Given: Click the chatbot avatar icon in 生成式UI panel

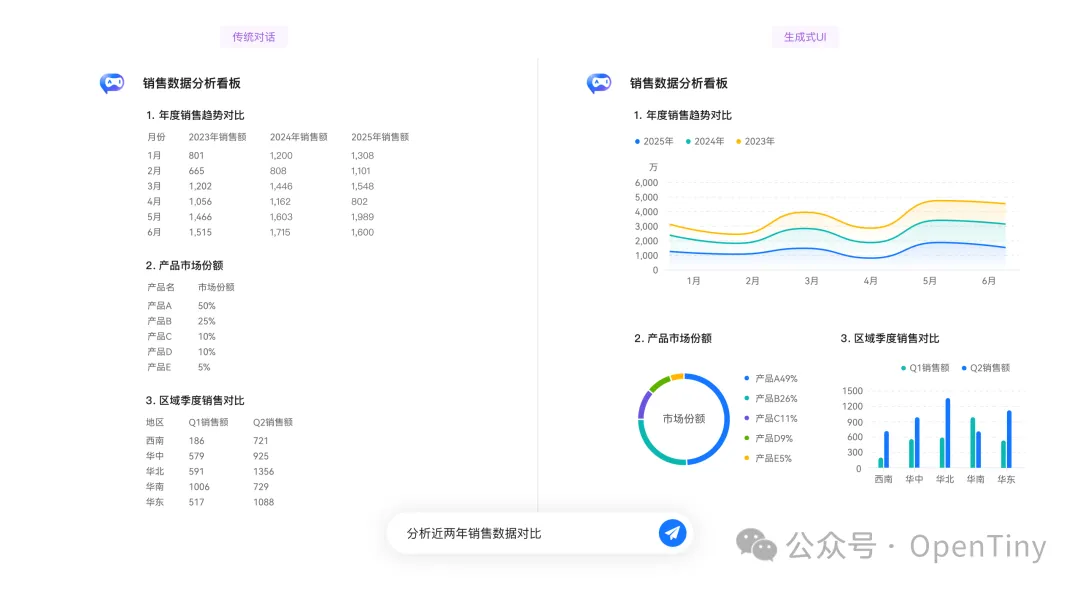Looking at the screenshot, I should 598,83.
